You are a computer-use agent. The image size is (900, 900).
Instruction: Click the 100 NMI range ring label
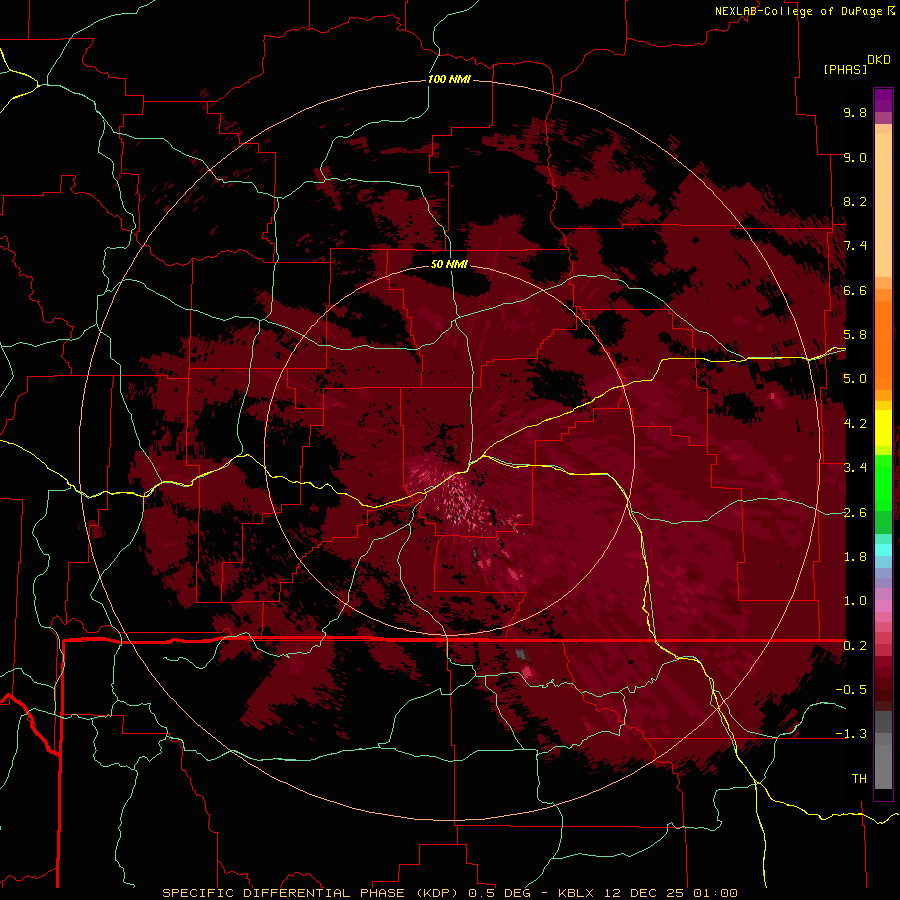tap(449, 79)
